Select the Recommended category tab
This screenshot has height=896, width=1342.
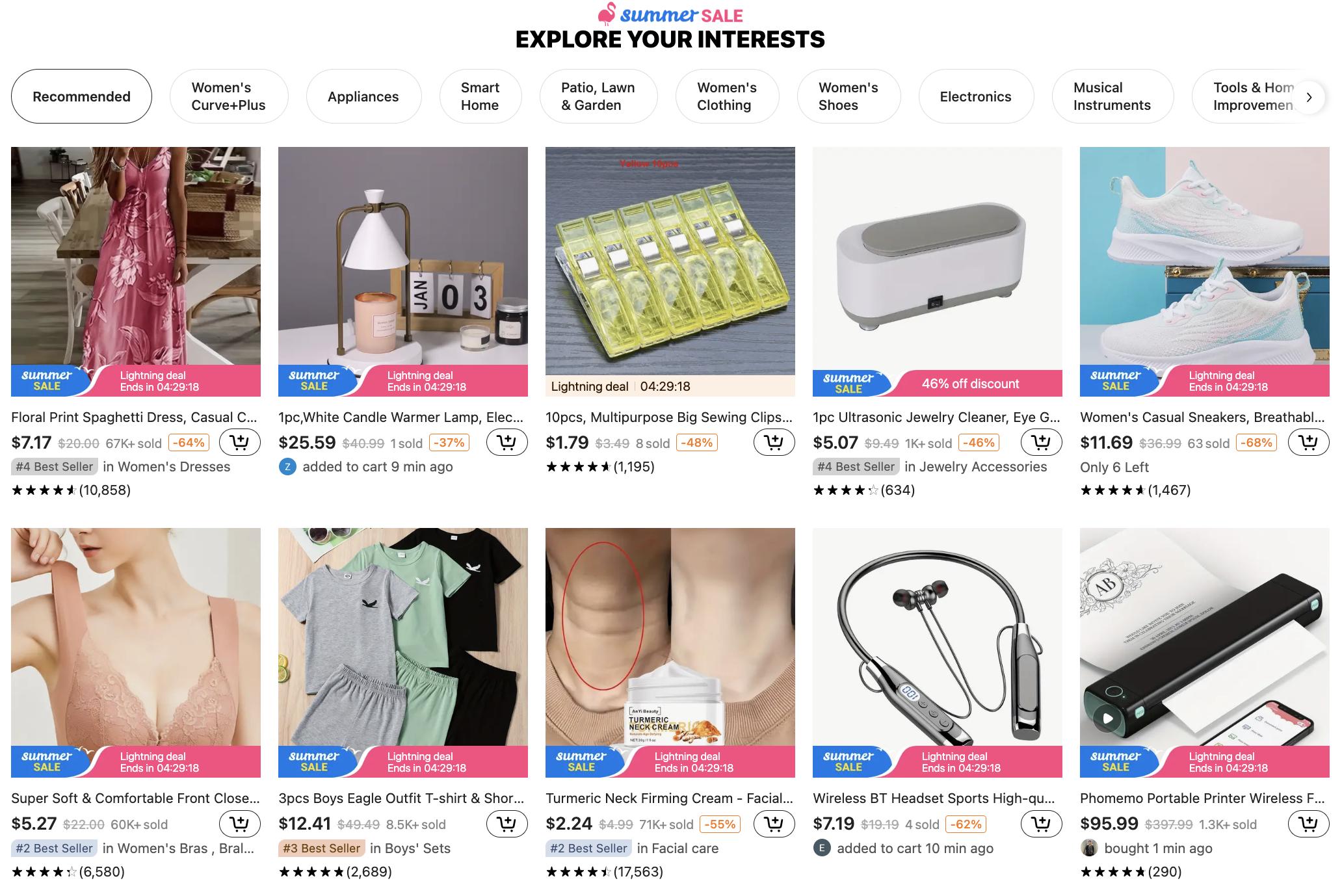click(x=81, y=96)
